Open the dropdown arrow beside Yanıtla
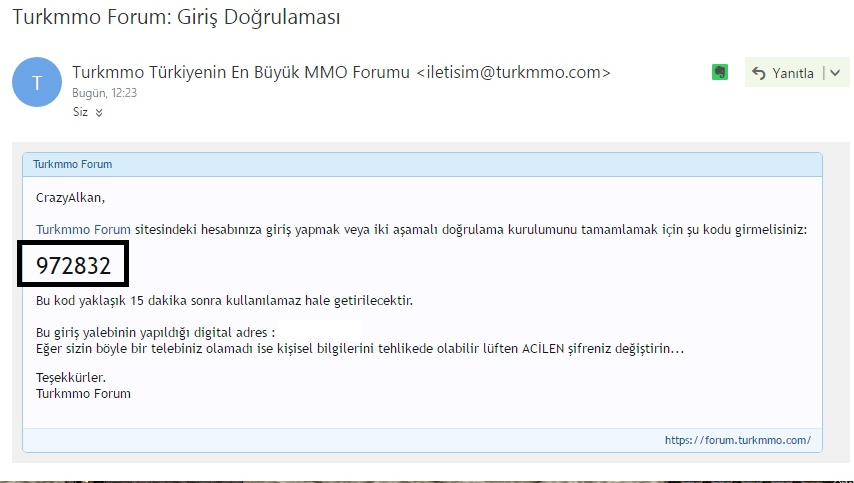The image size is (854, 483). (835, 72)
